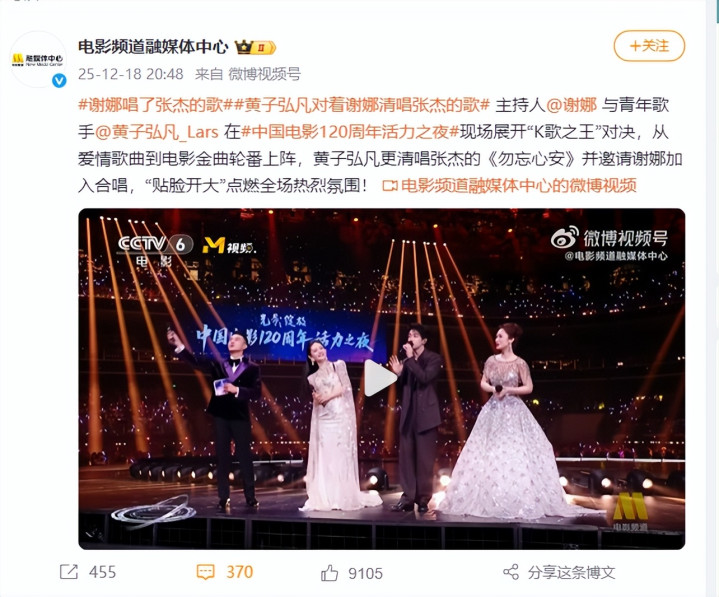This screenshot has height=597, width=719.
Task: Play the video with center play button
Action: click(380, 378)
